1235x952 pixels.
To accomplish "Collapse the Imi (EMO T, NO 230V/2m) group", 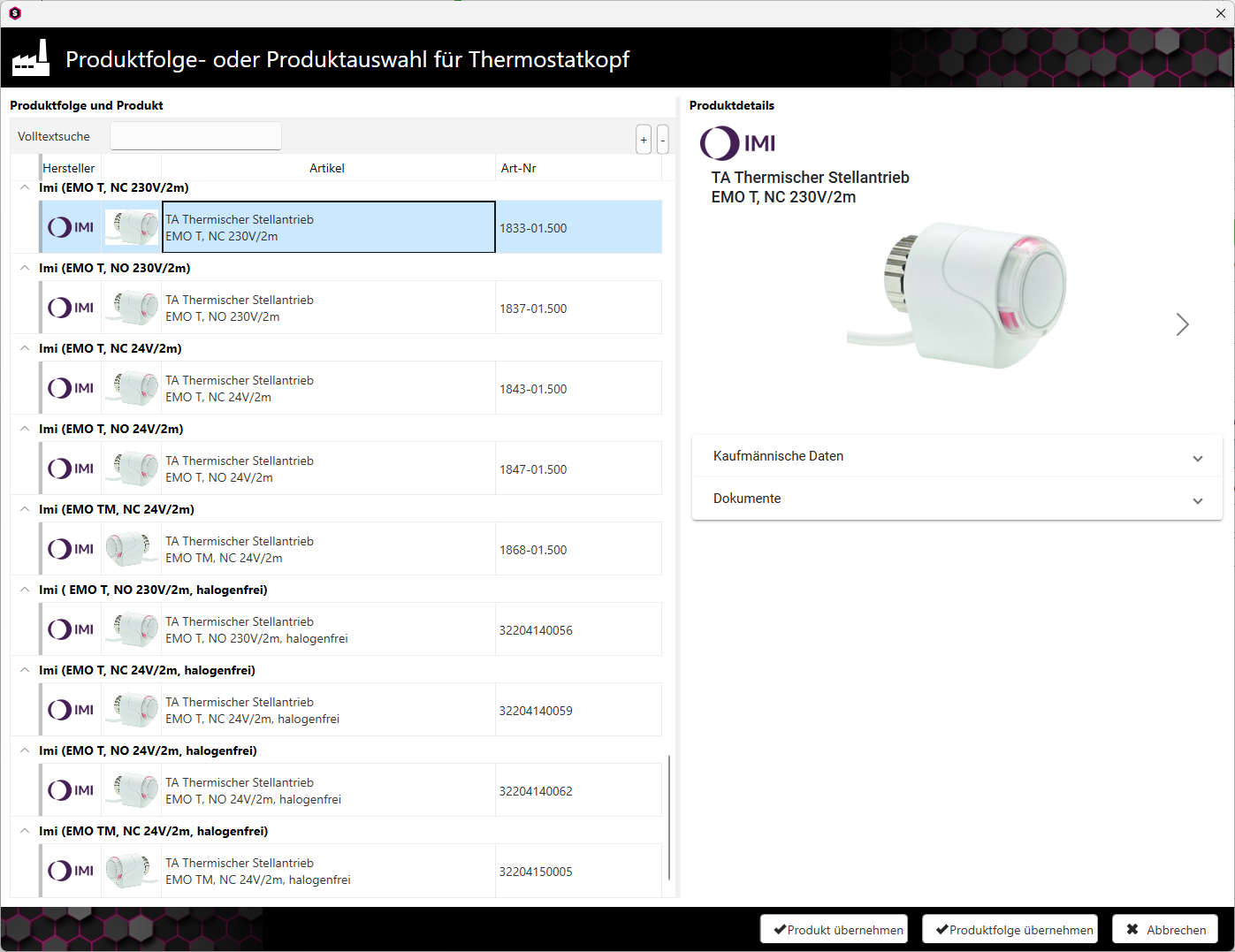I will [x=25, y=268].
